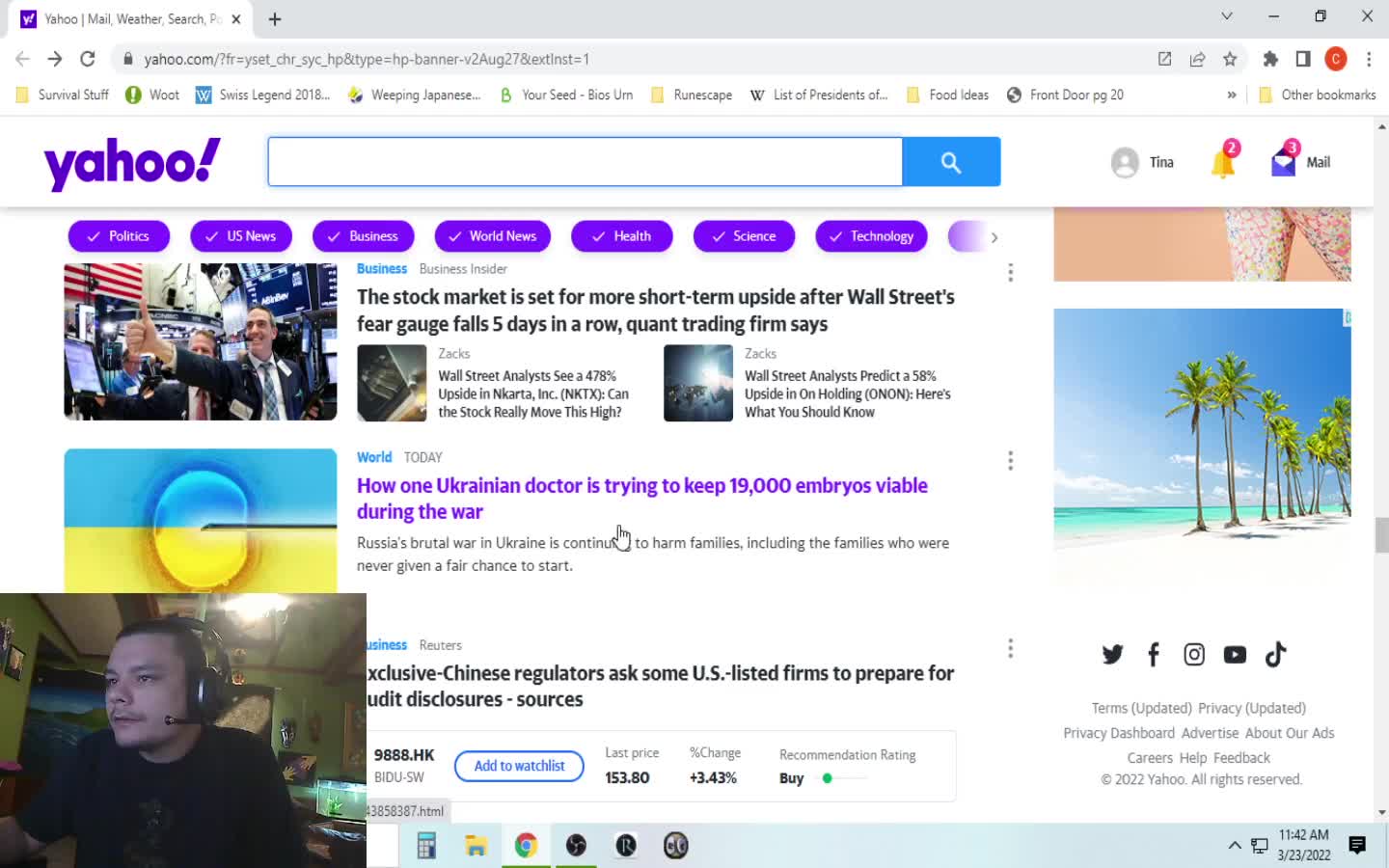Open a new browser tab
This screenshot has height=868, width=1389.
pos(275,18)
